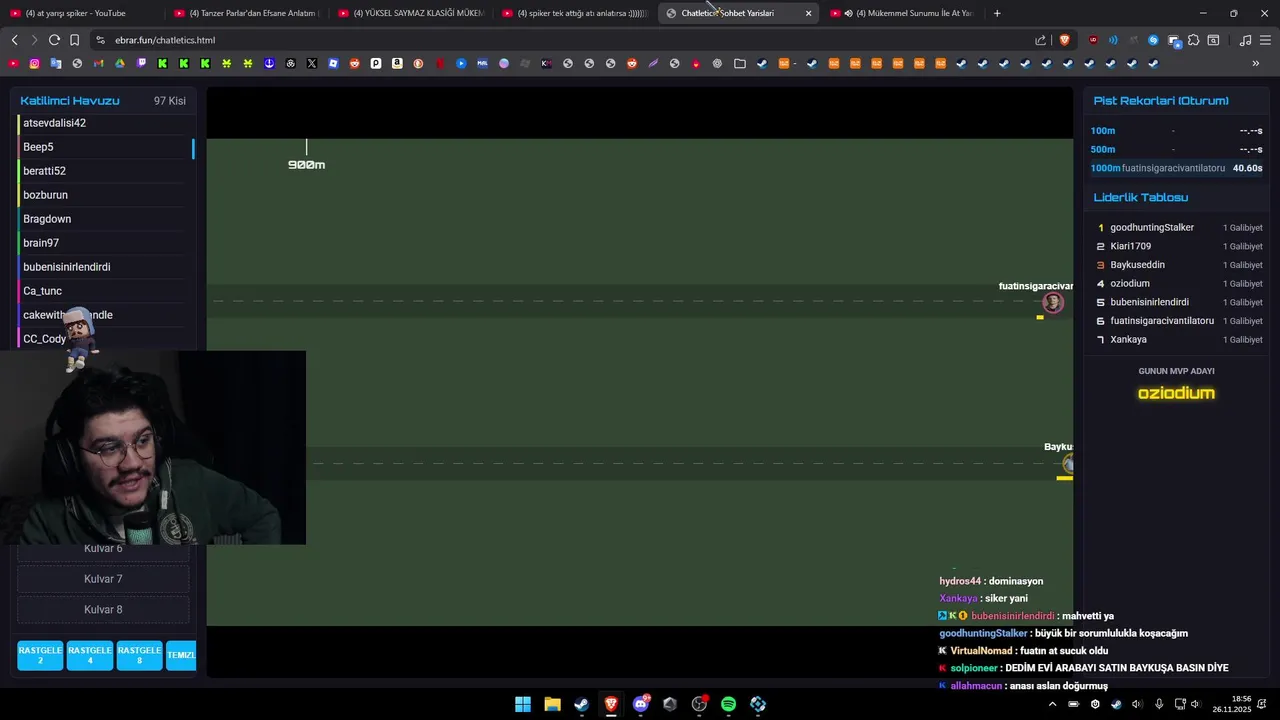The image size is (1280, 720).
Task: Bookmark this page with the bookmark icon
Action: coord(74,40)
